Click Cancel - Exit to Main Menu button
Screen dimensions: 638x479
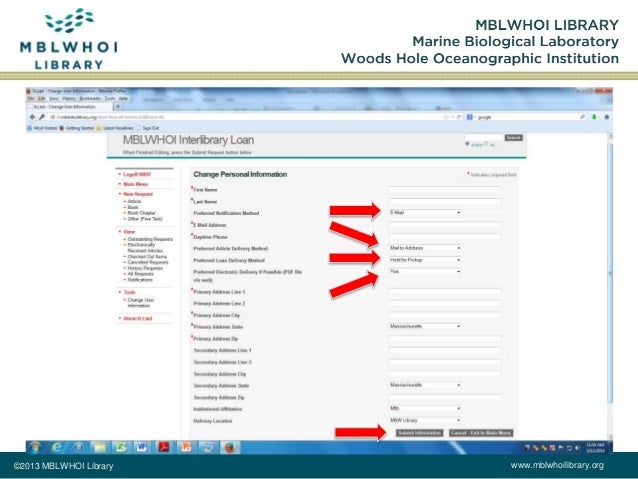pyautogui.click(x=481, y=433)
